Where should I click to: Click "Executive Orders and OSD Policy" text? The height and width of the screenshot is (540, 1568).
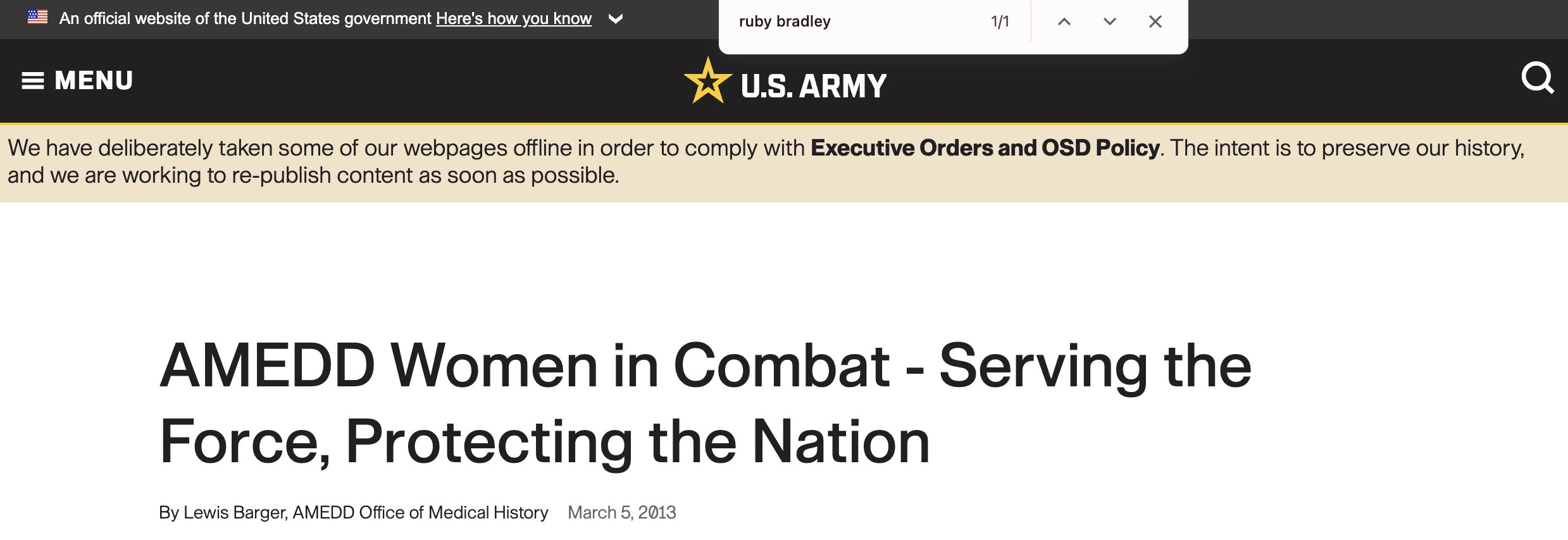[985, 148]
